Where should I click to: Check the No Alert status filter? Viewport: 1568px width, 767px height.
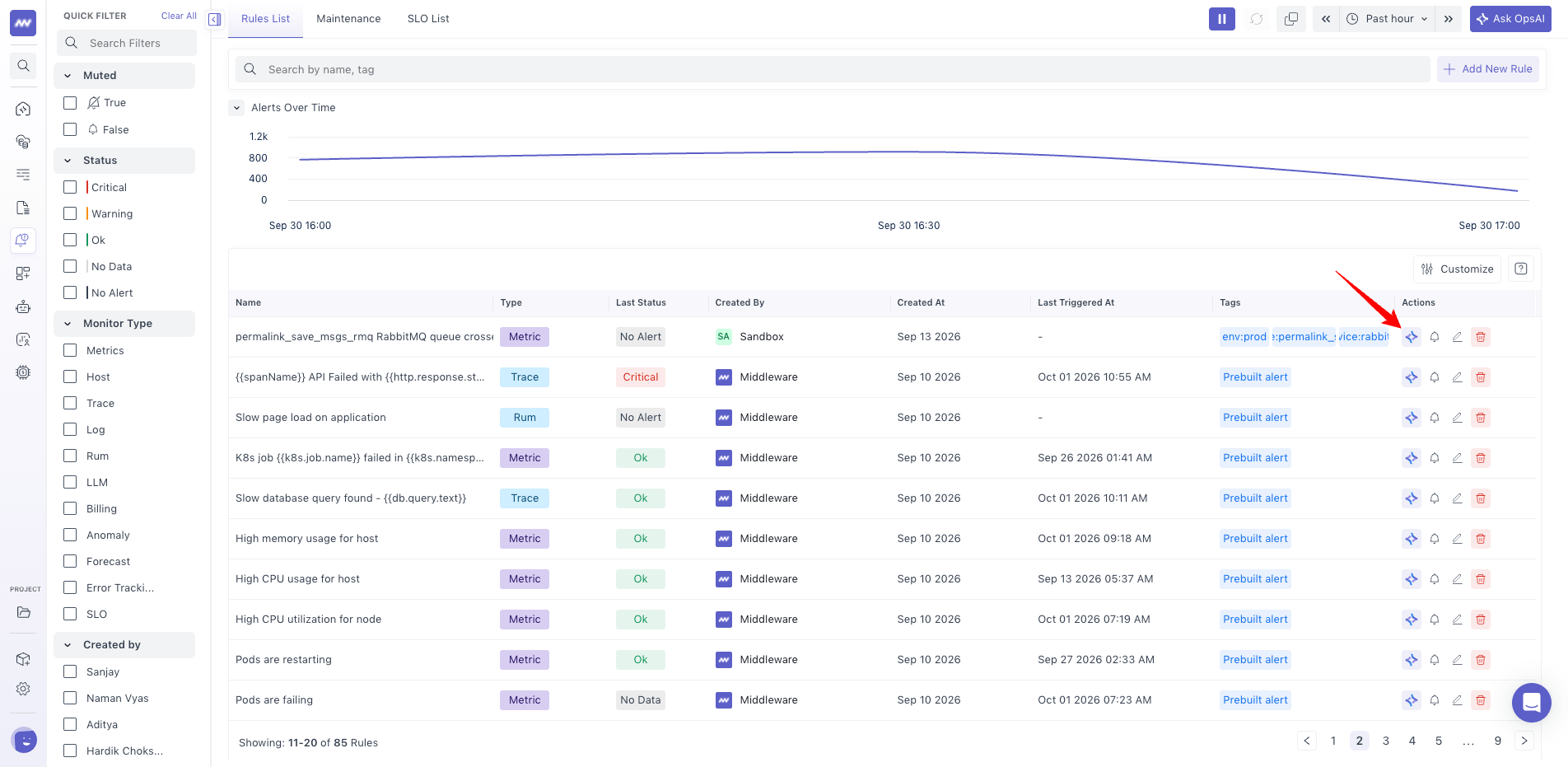[x=70, y=292]
